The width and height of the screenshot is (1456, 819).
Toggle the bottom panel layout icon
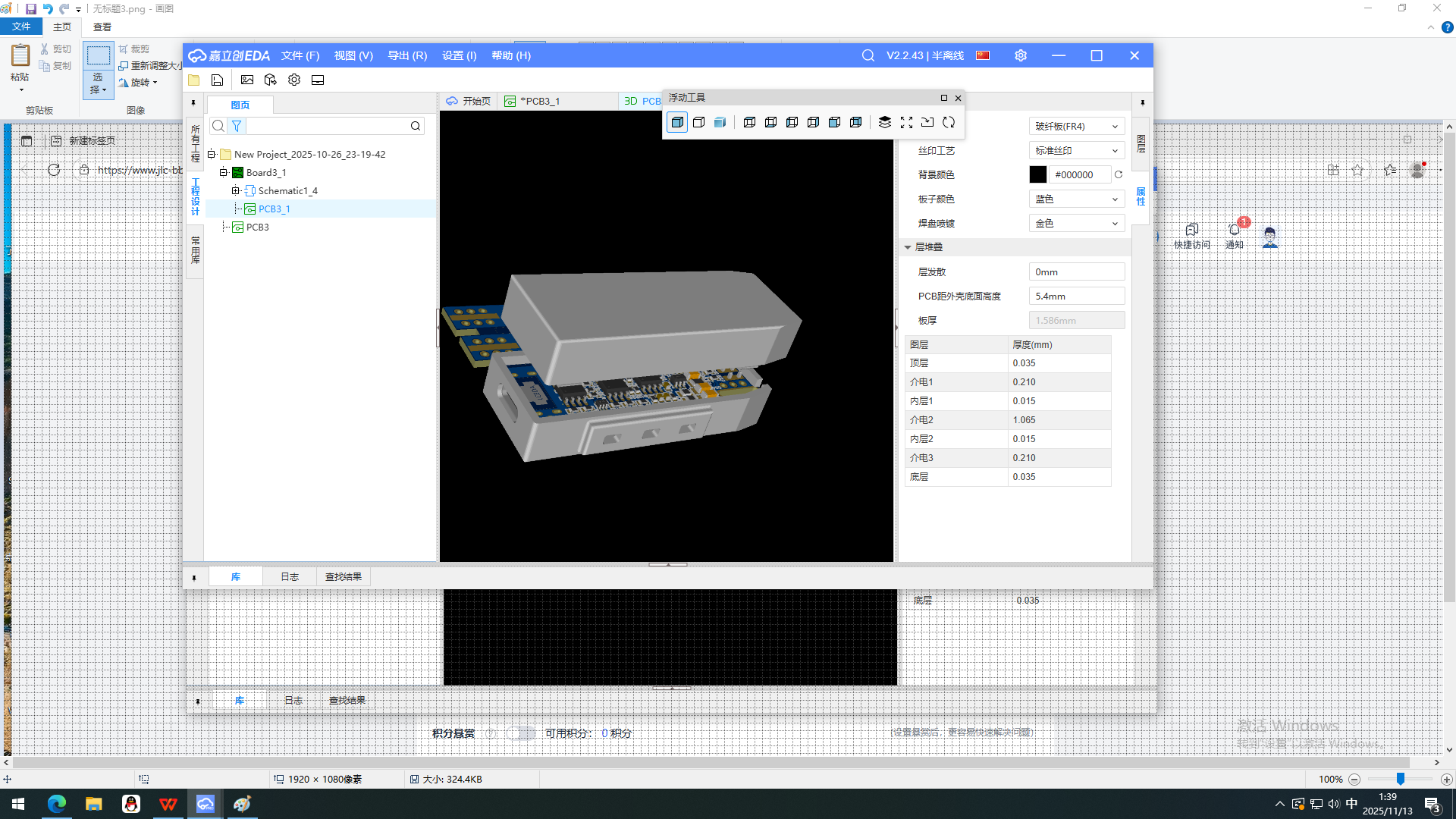click(318, 80)
